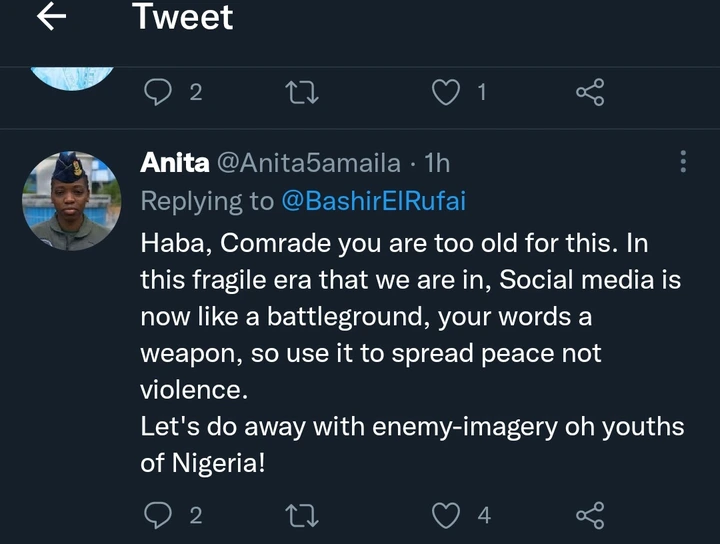The width and height of the screenshot is (720, 544).
Task: Visit the @BashirElRufai mention link
Action: tap(374, 201)
